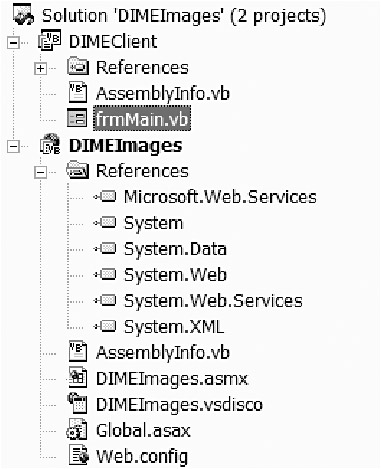
Task: Select the DIMEClient project icon
Action: (49, 40)
